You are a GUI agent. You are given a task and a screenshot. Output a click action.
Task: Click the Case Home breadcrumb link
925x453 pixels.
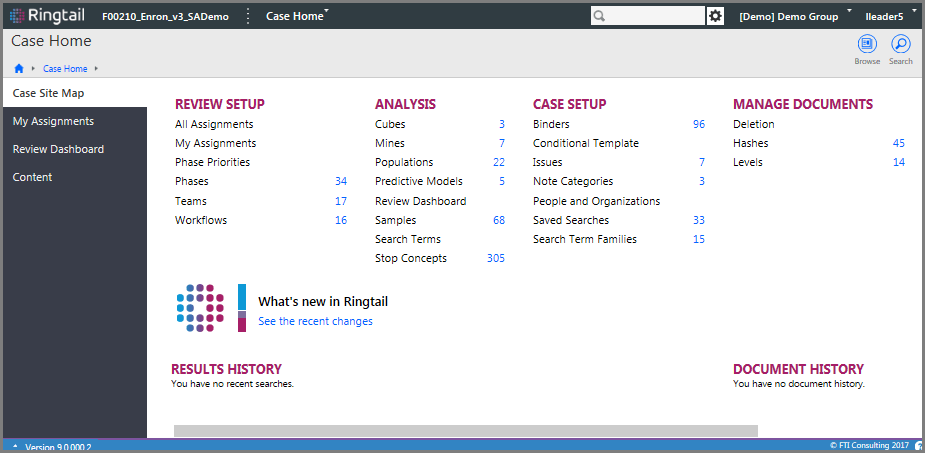pos(65,68)
